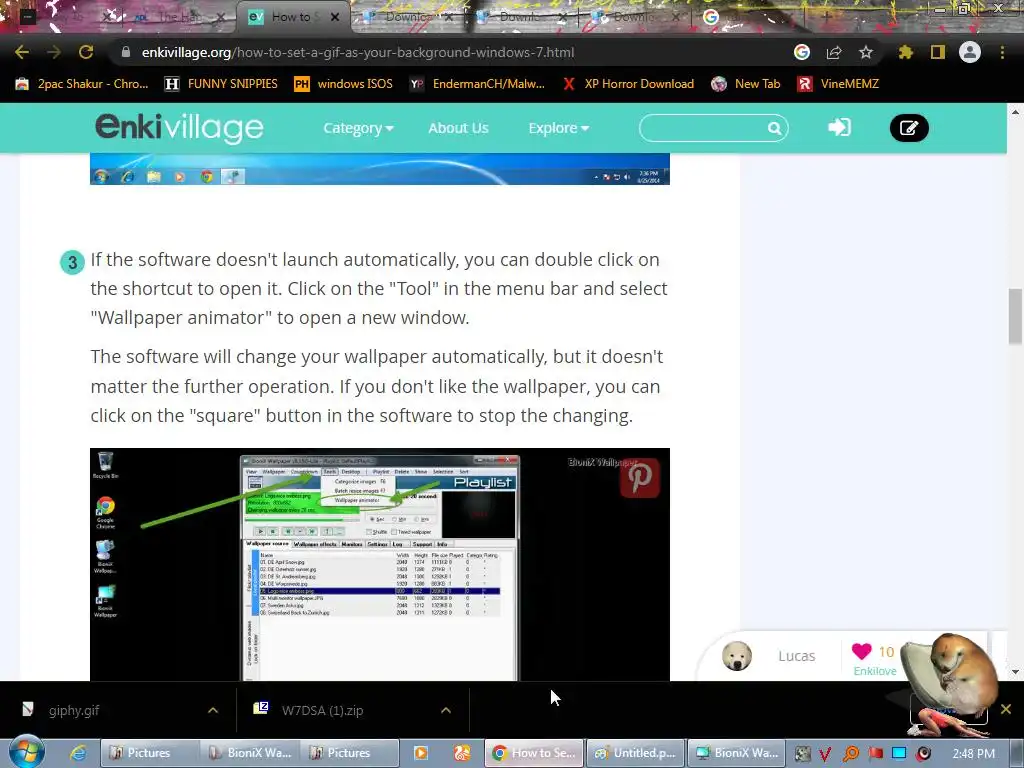Click the page vertical scrollbar thumb

1015,316
